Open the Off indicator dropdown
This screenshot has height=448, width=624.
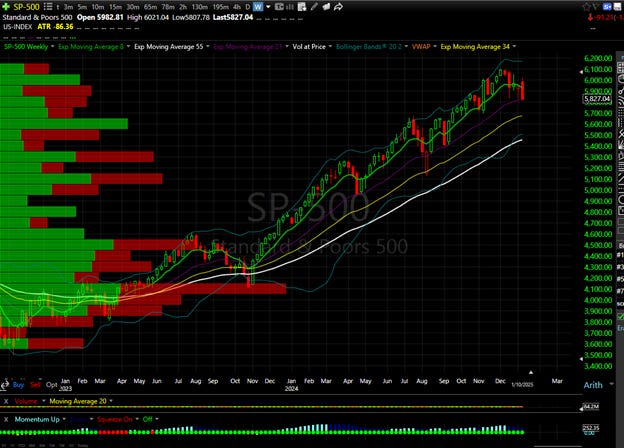pyautogui.click(x=157, y=419)
